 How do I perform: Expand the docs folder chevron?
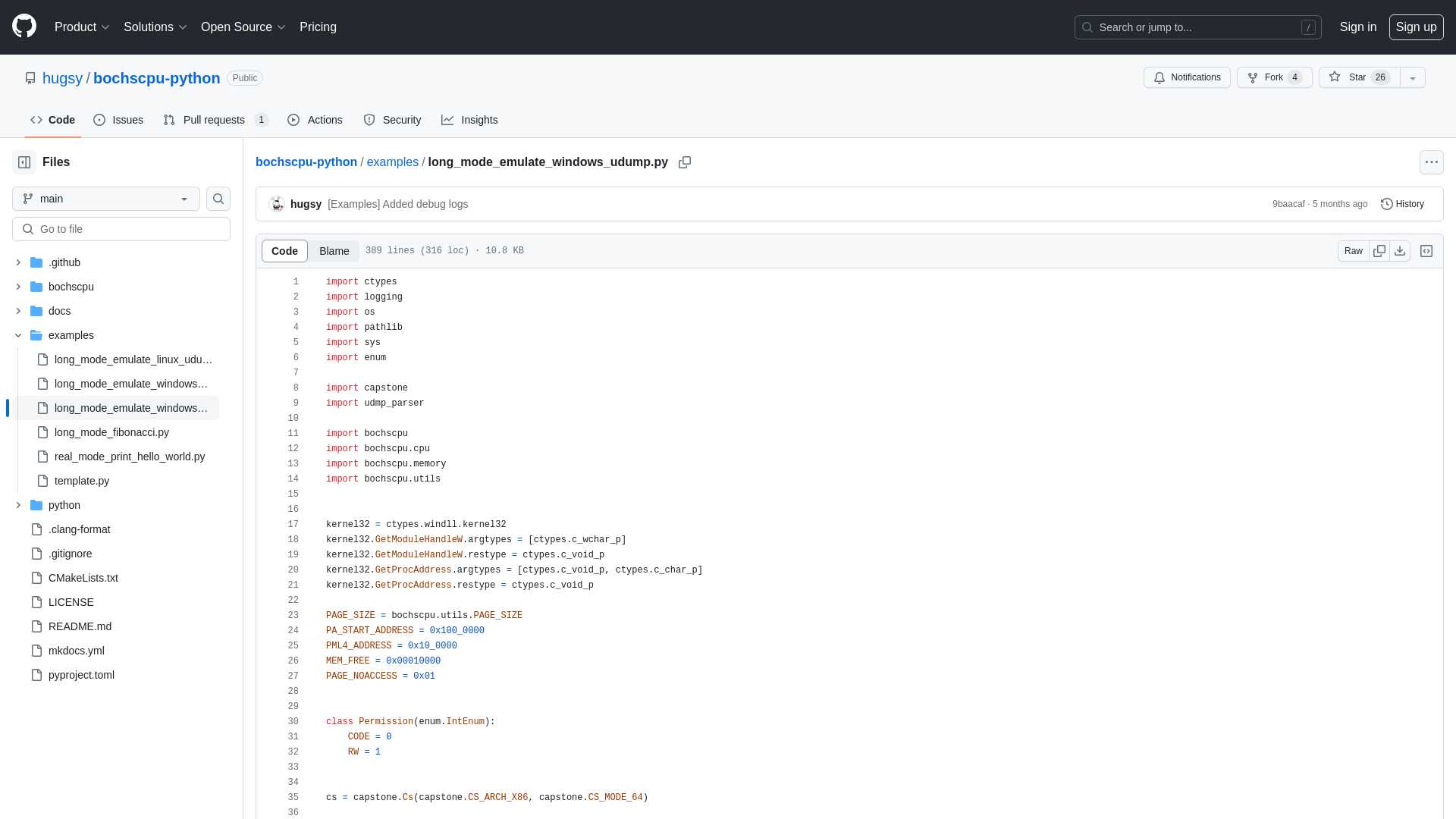[18, 311]
